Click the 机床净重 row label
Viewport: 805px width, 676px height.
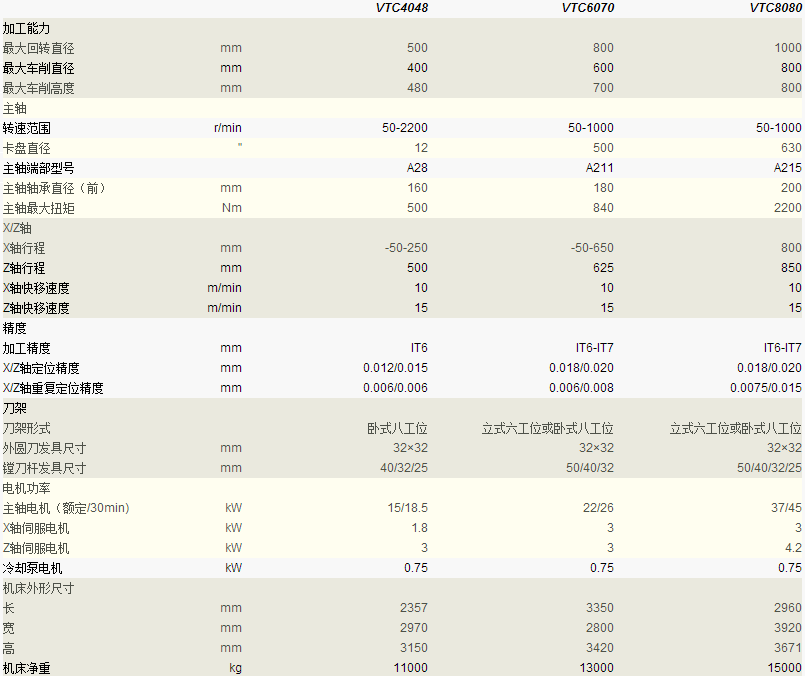[x=26, y=669]
